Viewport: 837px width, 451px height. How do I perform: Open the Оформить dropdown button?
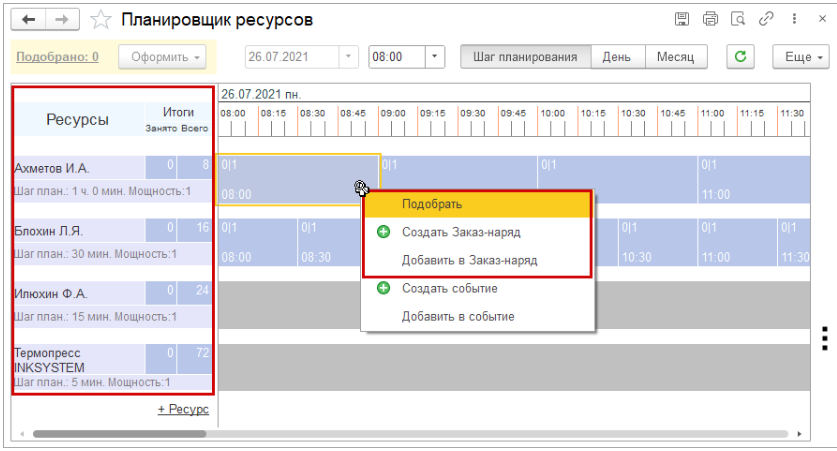pos(161,57)
